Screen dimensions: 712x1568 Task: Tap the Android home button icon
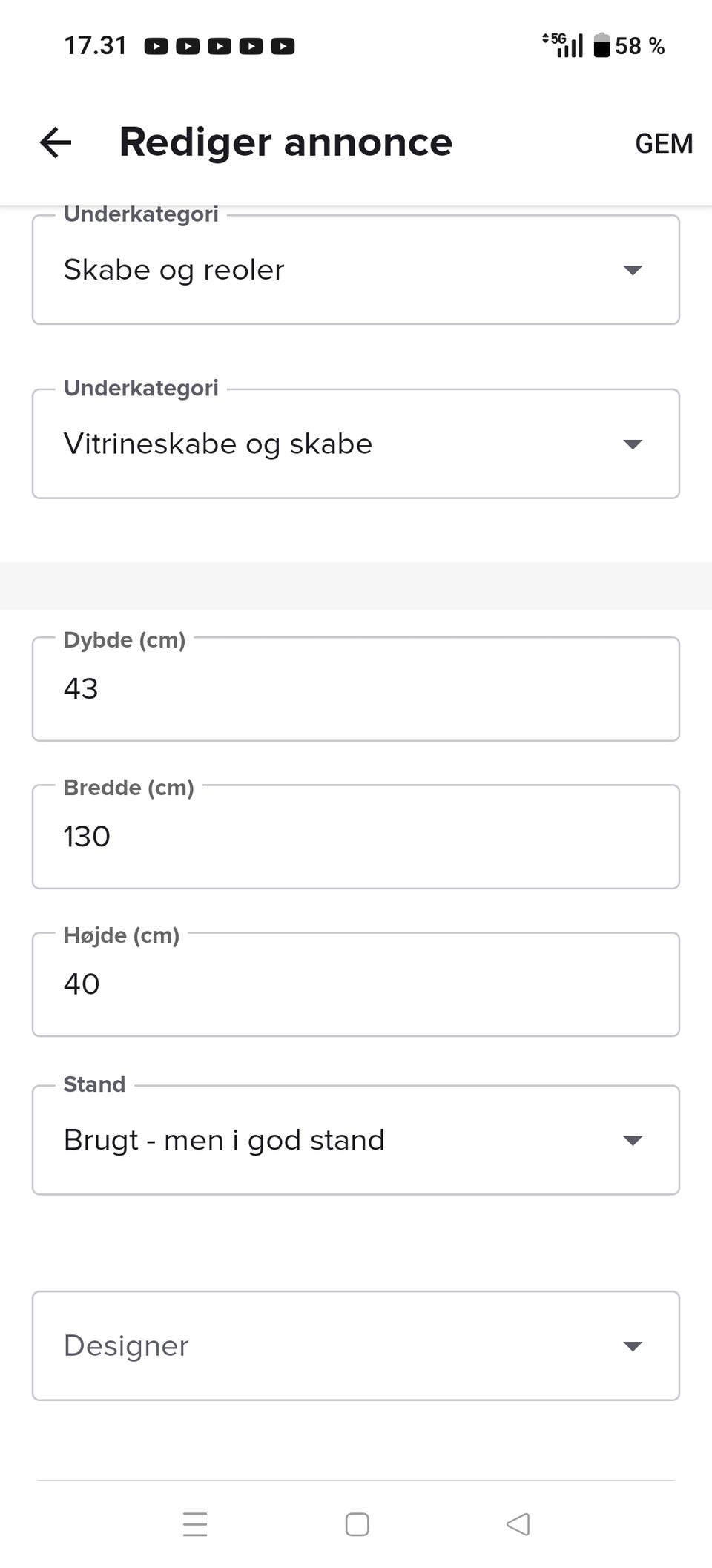coord(357,1524)
